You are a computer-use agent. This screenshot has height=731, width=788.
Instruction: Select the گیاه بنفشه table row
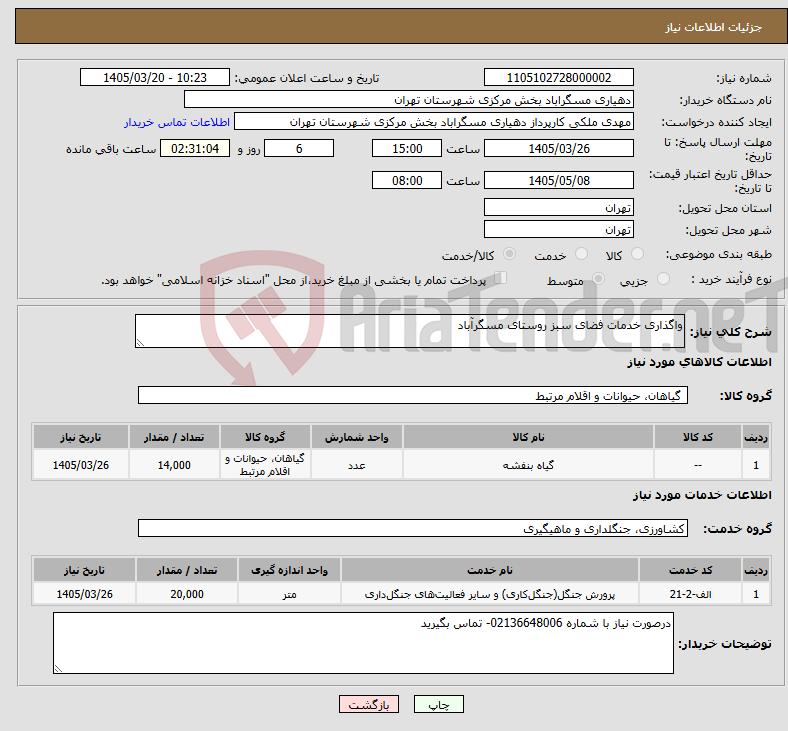click(x=401, y=465)
